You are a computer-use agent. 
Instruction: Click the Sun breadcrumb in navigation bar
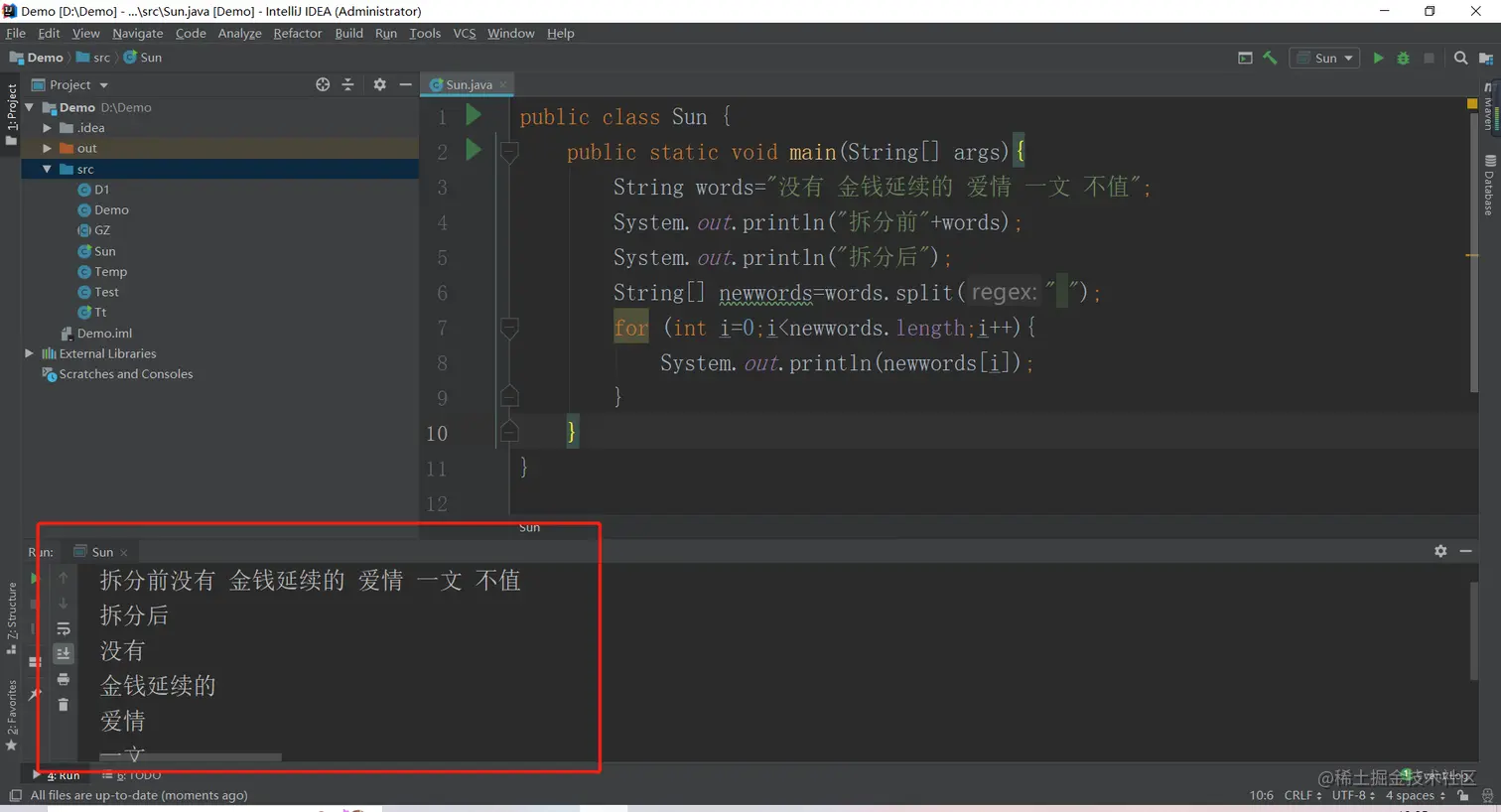(143, 59)
